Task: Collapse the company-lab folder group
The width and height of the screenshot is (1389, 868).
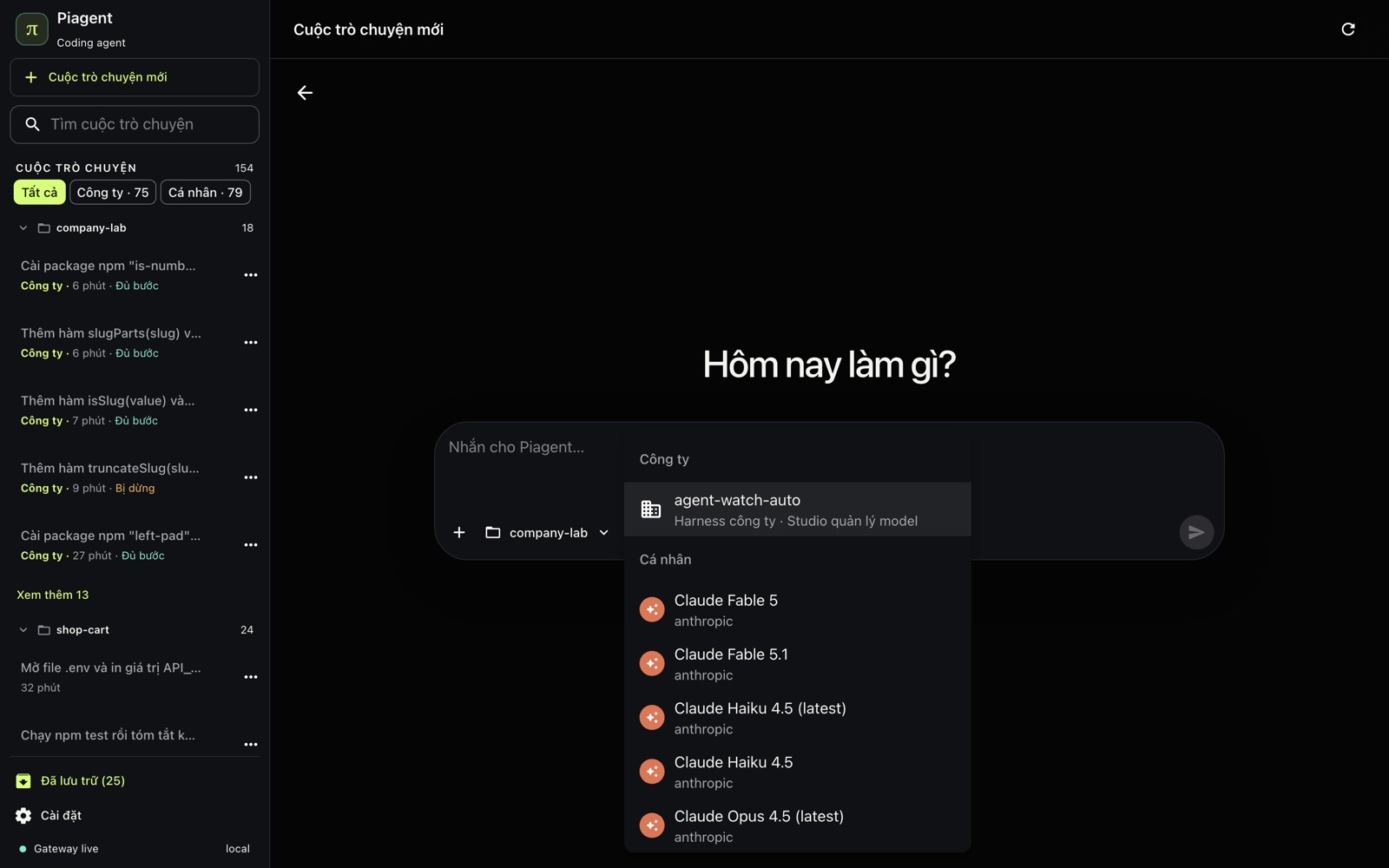Action: [23, 228]
